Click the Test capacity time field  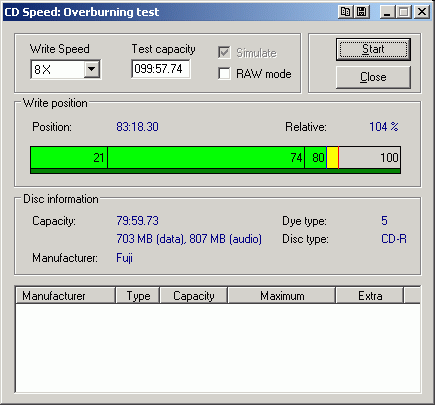click(x=161, y=69)
